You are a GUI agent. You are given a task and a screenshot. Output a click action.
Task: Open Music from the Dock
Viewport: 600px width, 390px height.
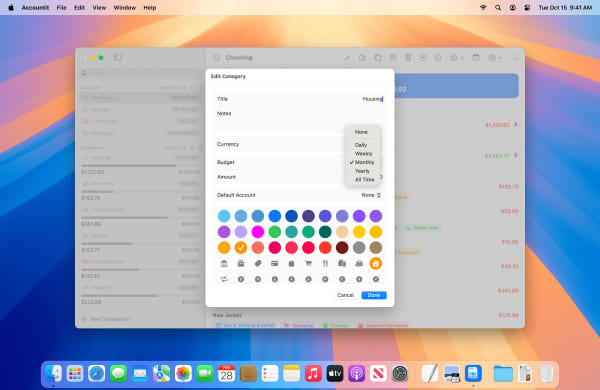(313, 374)
